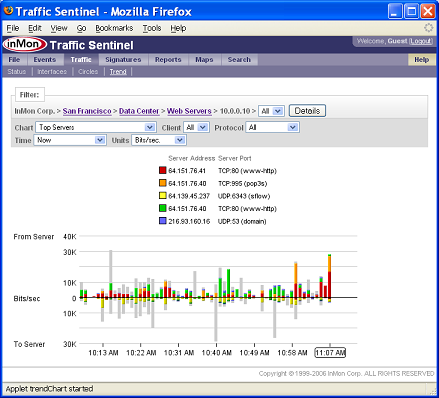Switch to the Signatures tab
This screenshot has height=398, width=439.
[x=123, y=60]
